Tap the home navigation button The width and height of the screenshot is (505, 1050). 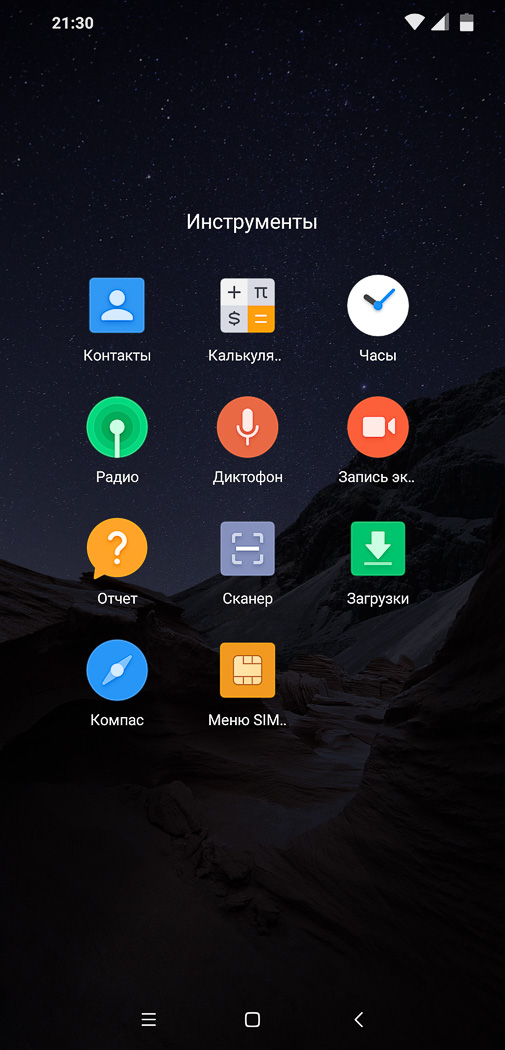252,1019
